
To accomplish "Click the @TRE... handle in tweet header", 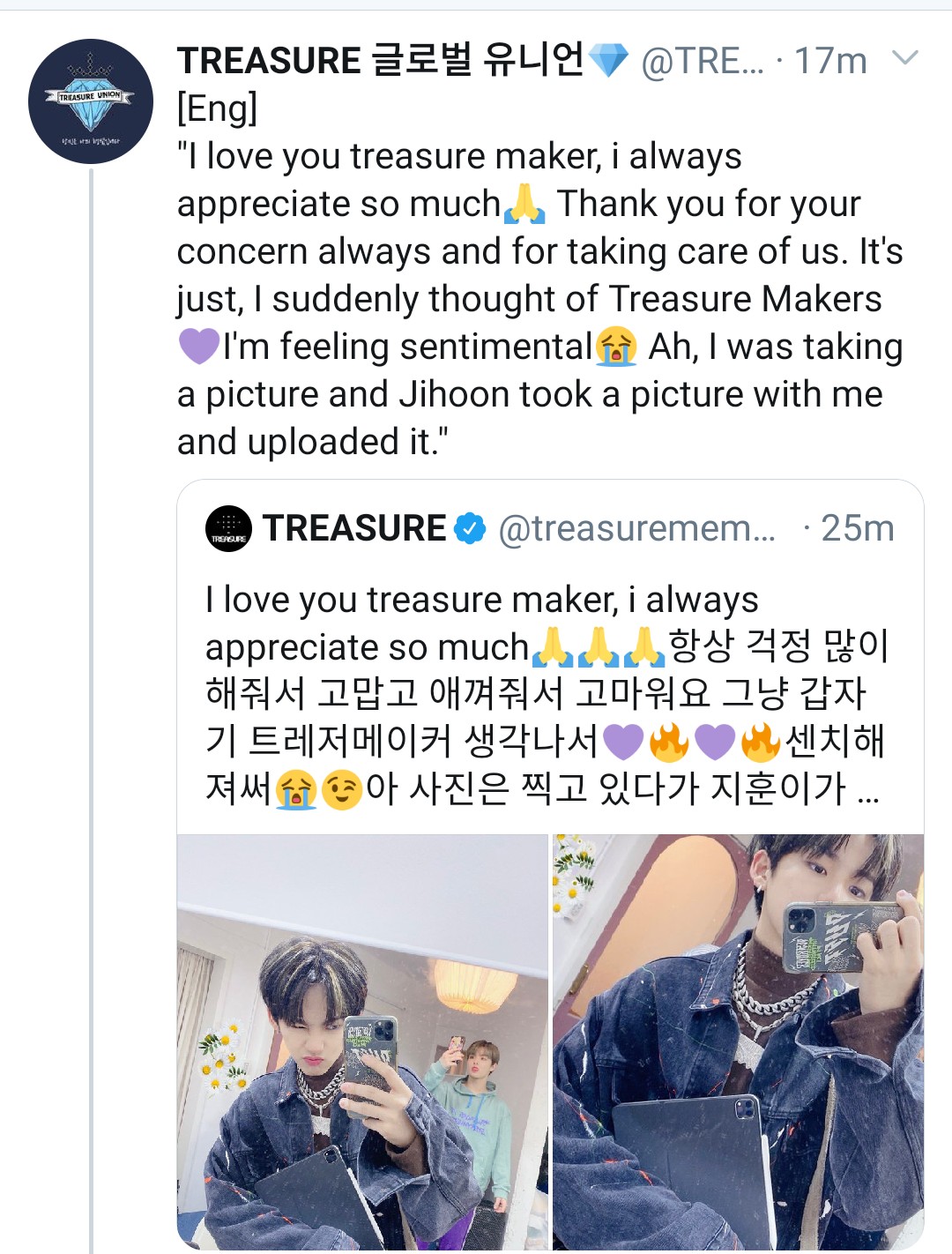I will pos(703,61).
